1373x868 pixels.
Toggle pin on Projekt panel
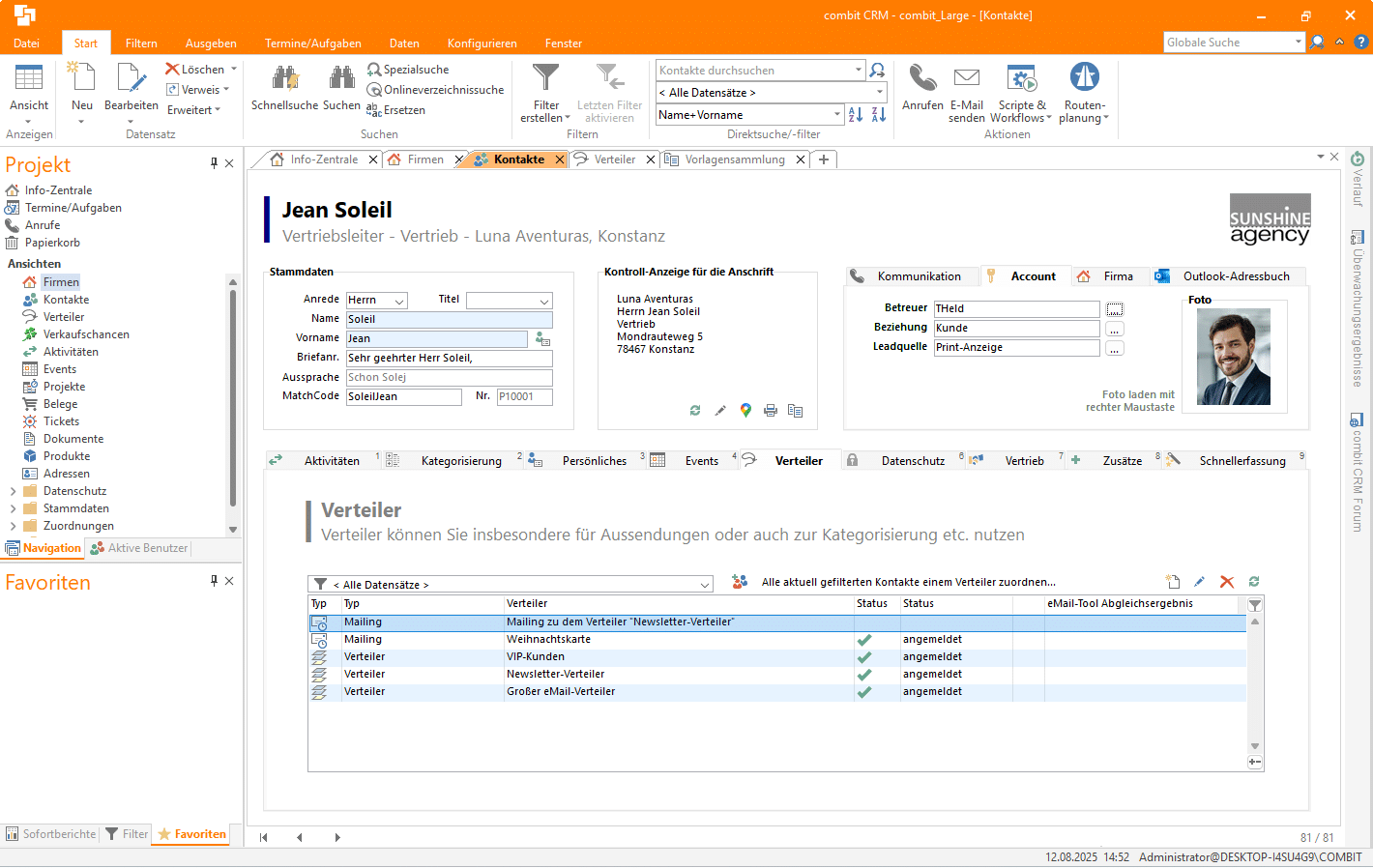(x=214, y=163)
